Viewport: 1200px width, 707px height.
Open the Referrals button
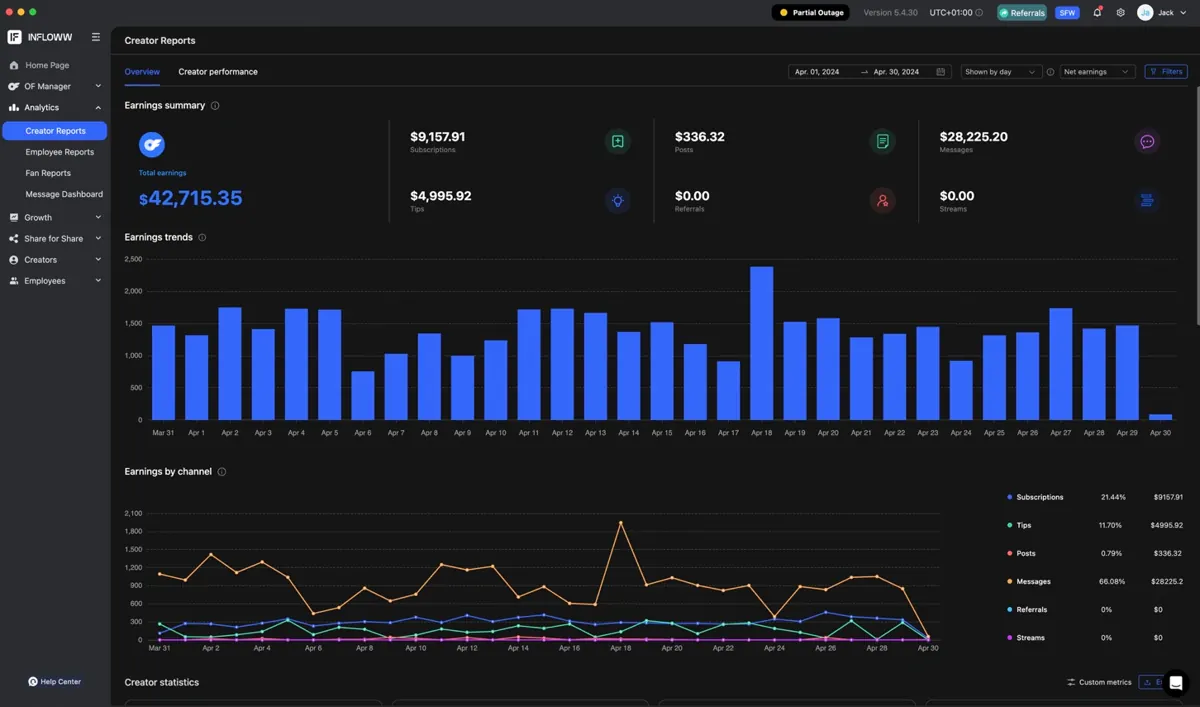(1021, 13)
